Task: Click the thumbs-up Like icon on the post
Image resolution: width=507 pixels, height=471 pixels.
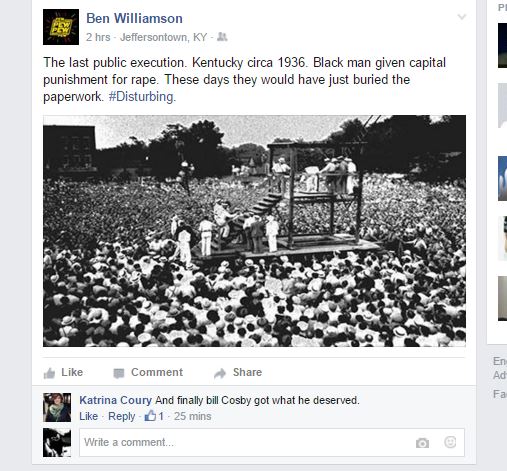Action: (49, 373)
